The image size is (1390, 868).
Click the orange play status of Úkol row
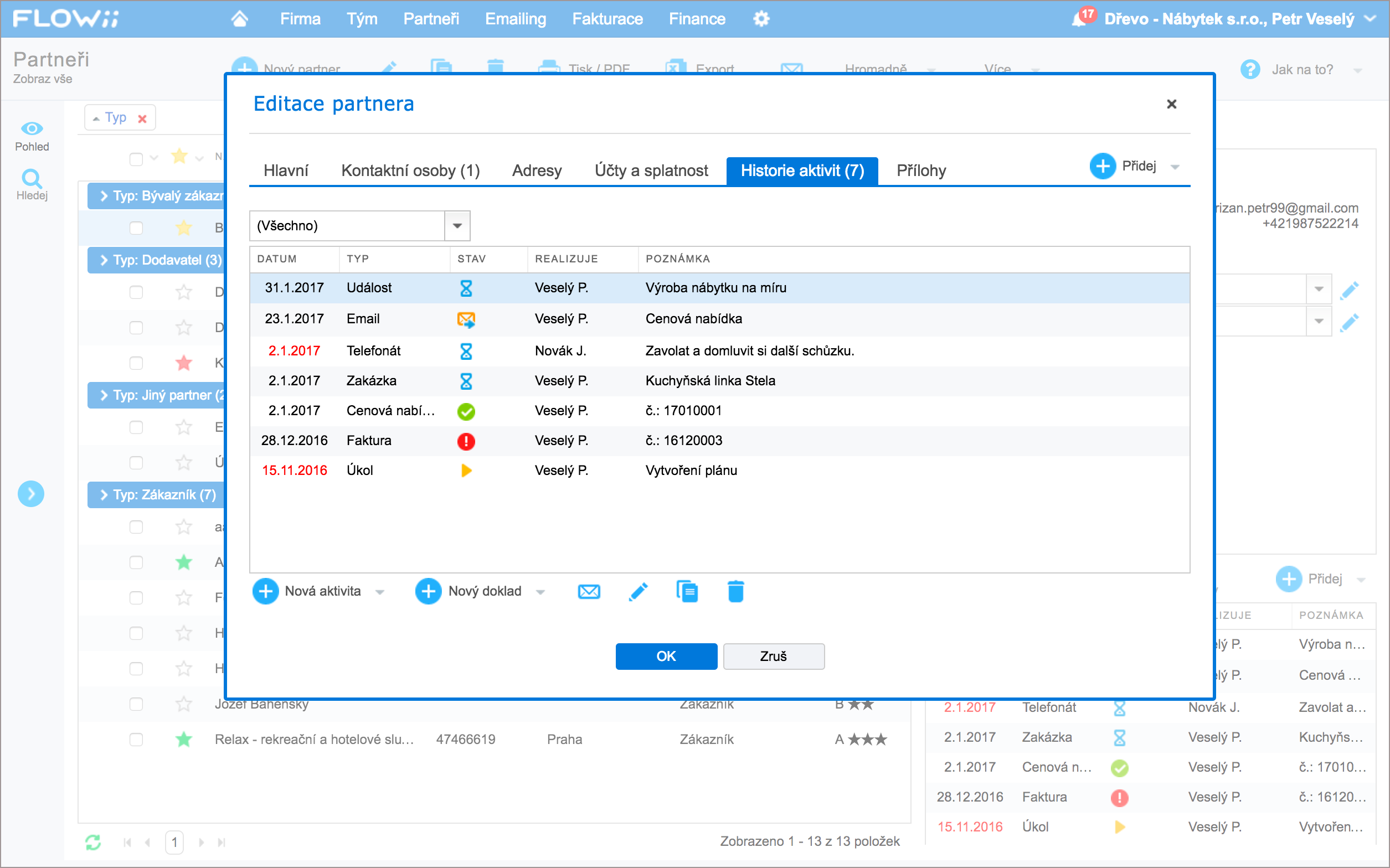point(466,471)
